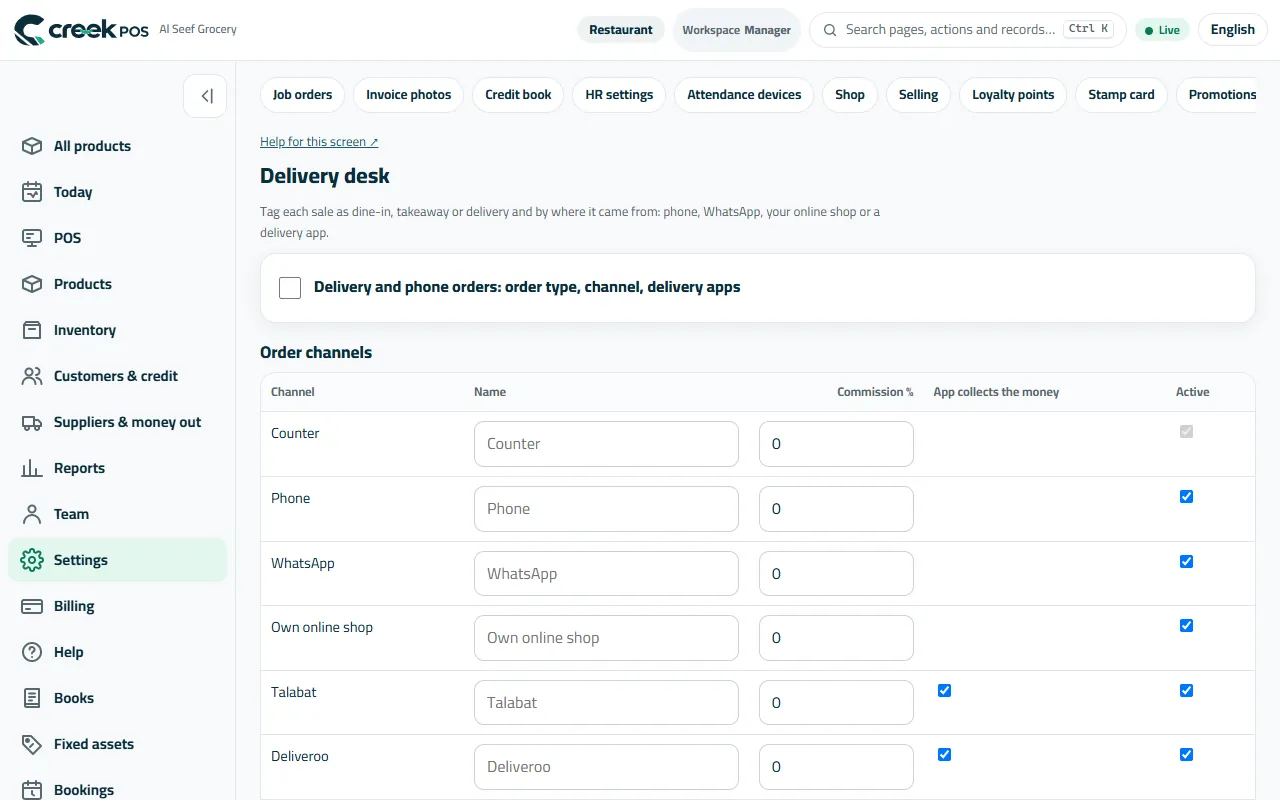Click the search pages and records field
1280x800 pixels.
(x=968, y=30)
